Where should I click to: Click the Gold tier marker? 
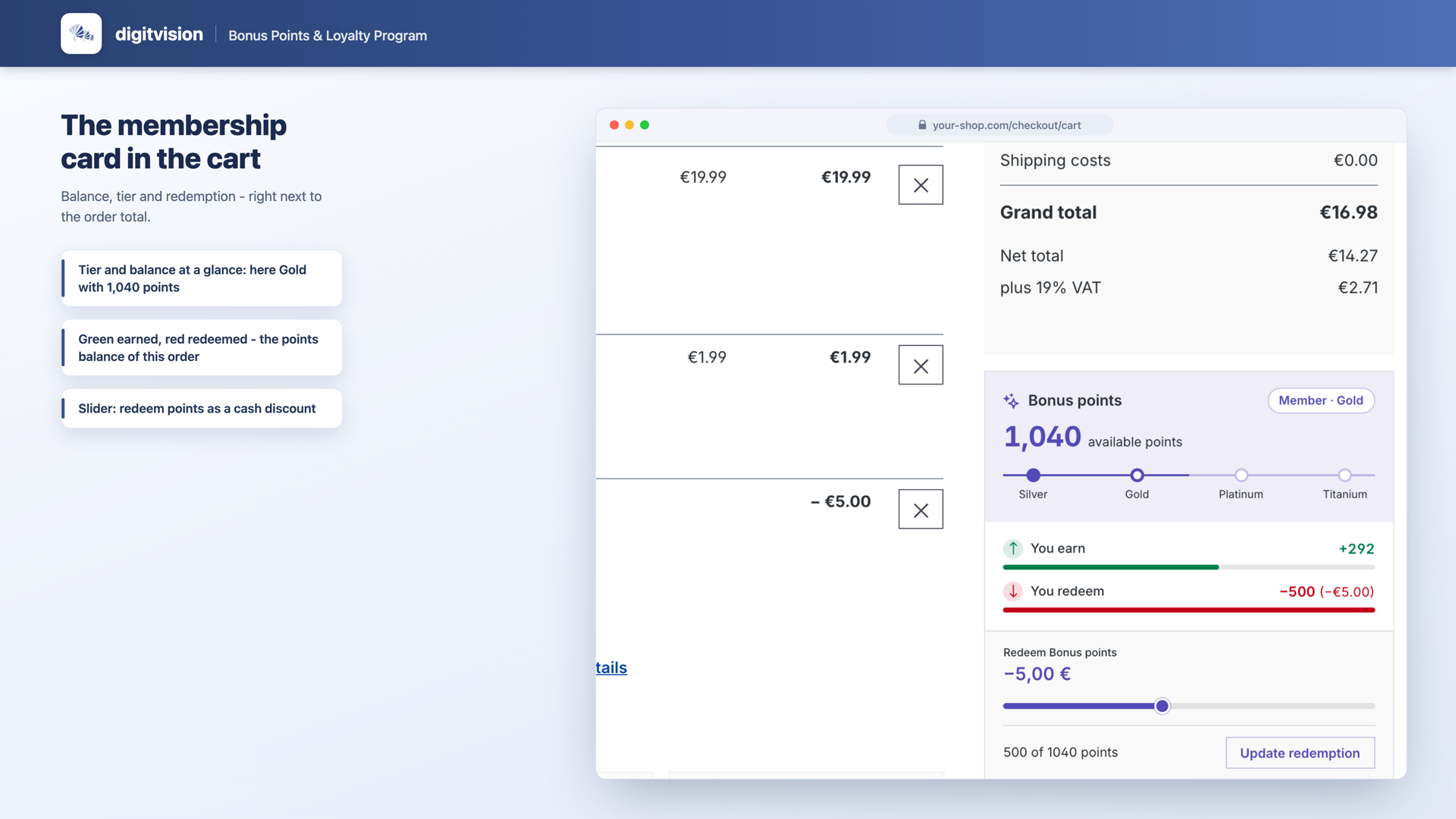1137,475
